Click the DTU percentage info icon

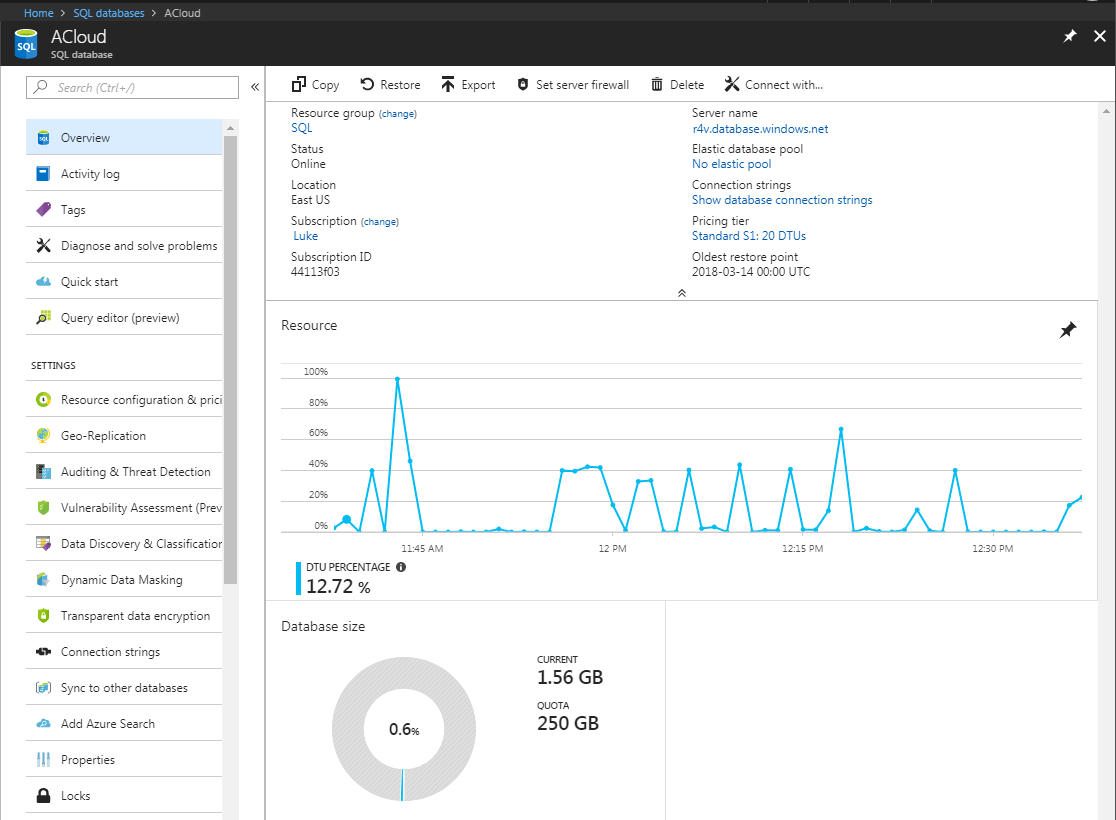401,567
